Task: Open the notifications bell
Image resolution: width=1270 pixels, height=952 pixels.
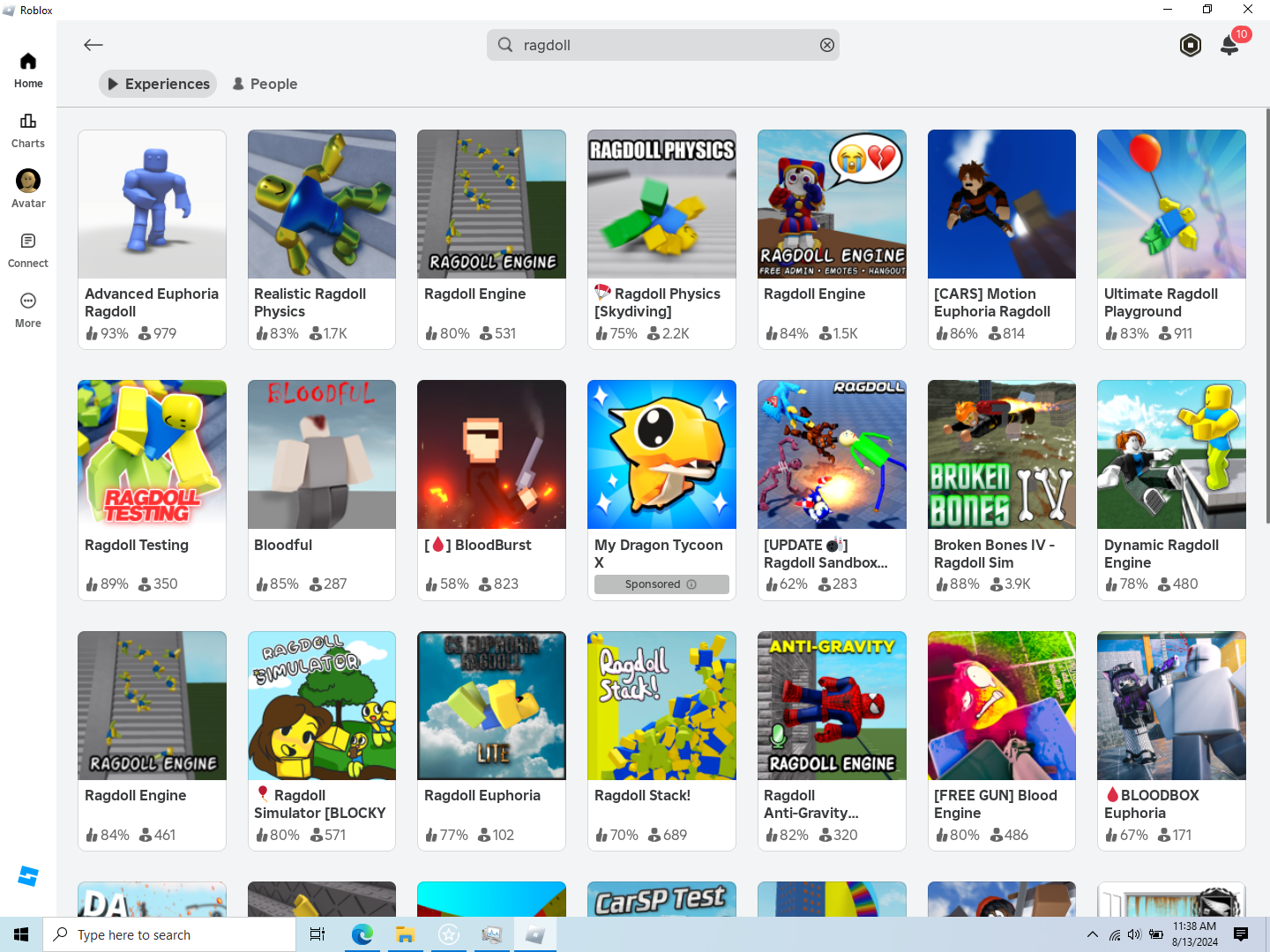Action: pos(1229,45)
